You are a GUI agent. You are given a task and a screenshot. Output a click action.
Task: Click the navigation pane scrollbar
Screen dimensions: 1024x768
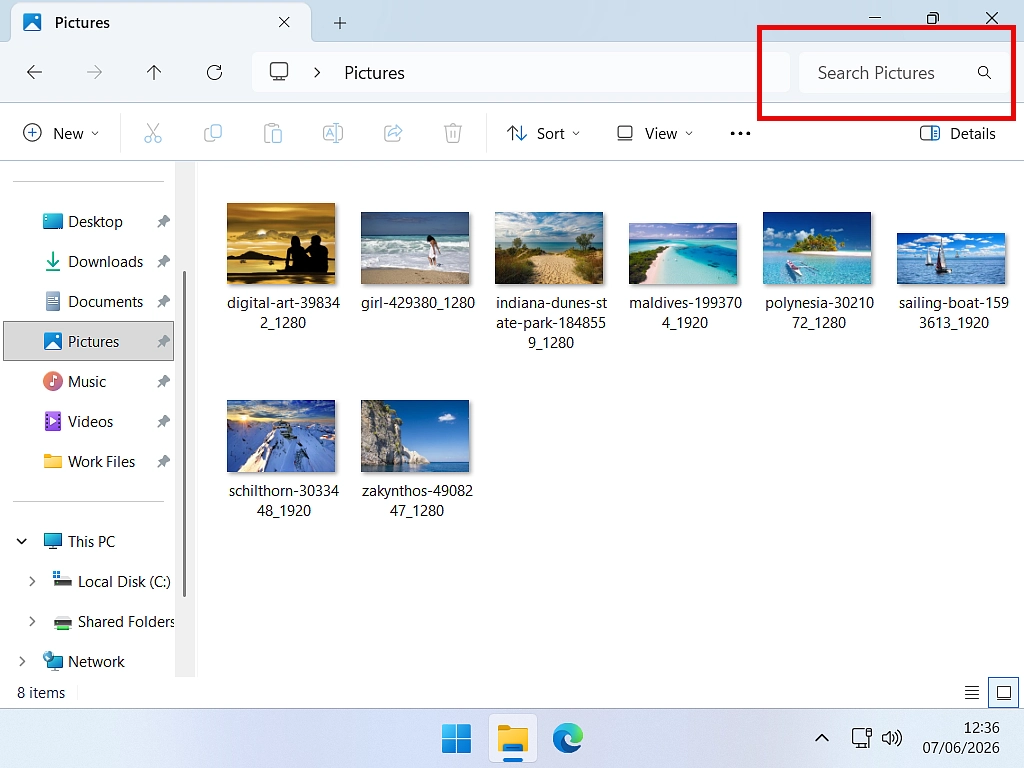click(x=185, y=434)
